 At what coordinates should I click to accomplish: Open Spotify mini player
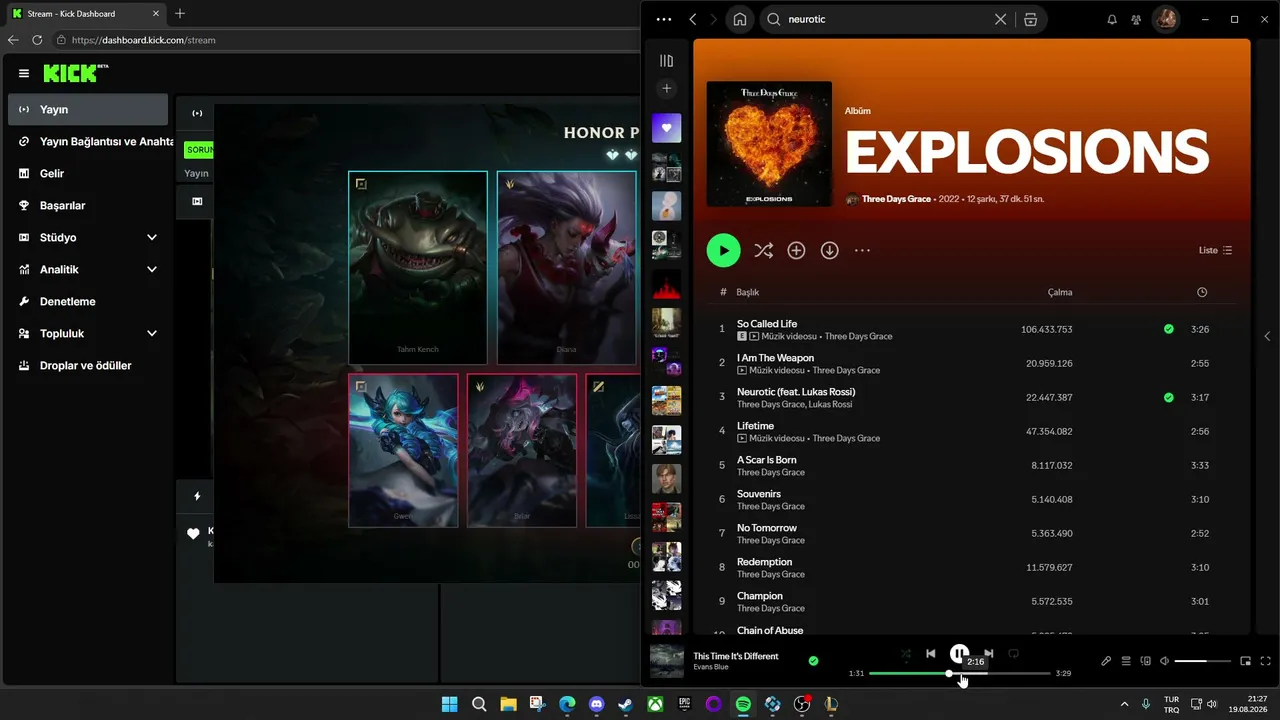point(1245,661)
